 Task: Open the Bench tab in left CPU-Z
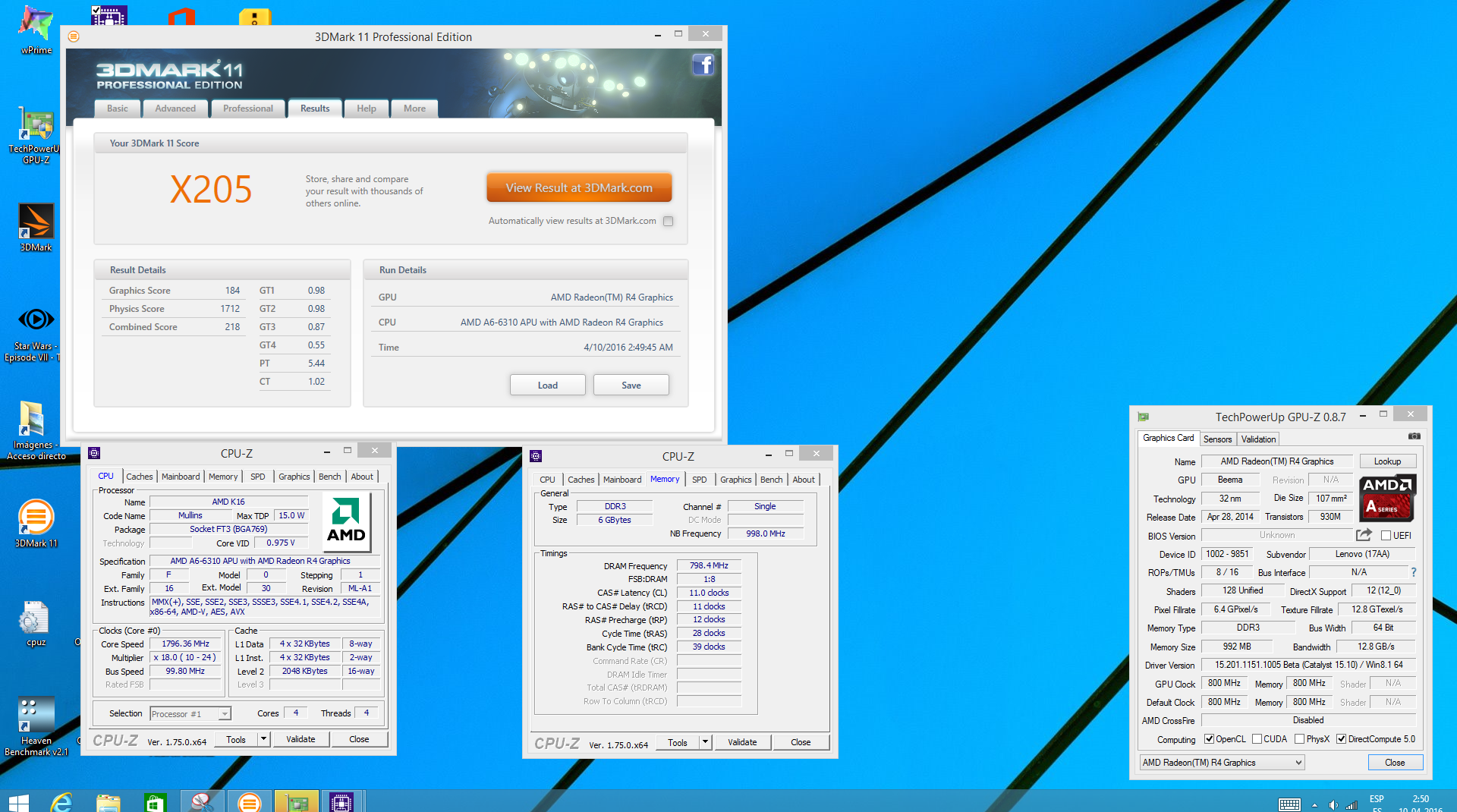click(329, 477)
